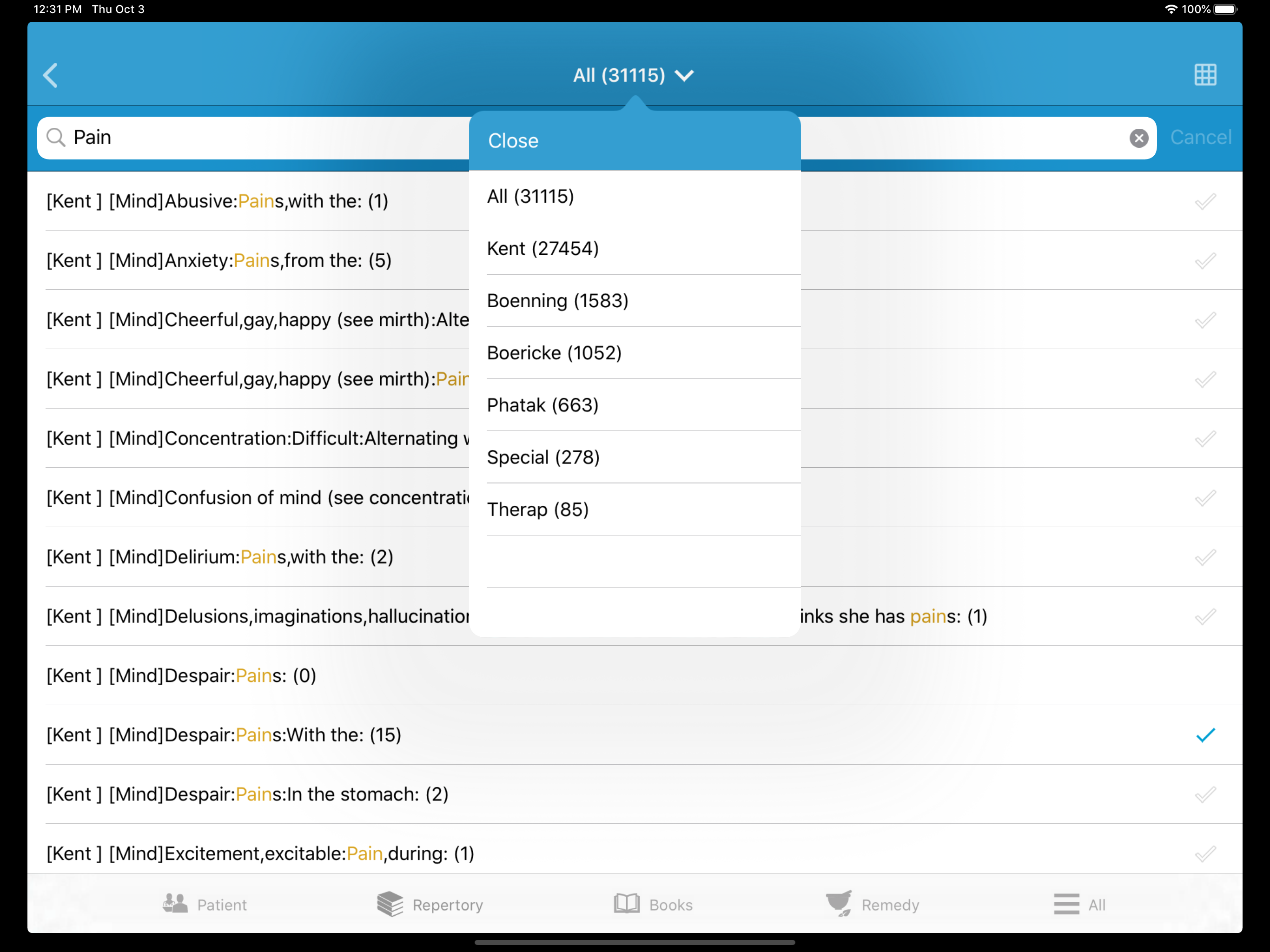Open rubric Delirium: Pains, with the: (2)
This screenshot has width=1270, height=952.
220,557
